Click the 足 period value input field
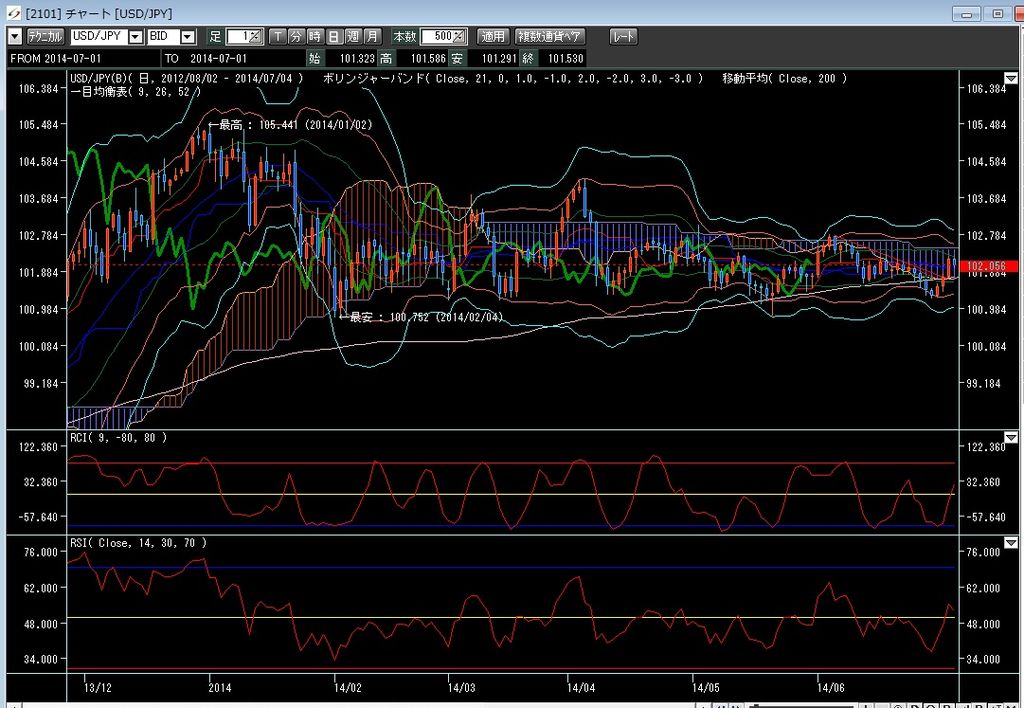The image size is (1024, 708). (239, 37)
